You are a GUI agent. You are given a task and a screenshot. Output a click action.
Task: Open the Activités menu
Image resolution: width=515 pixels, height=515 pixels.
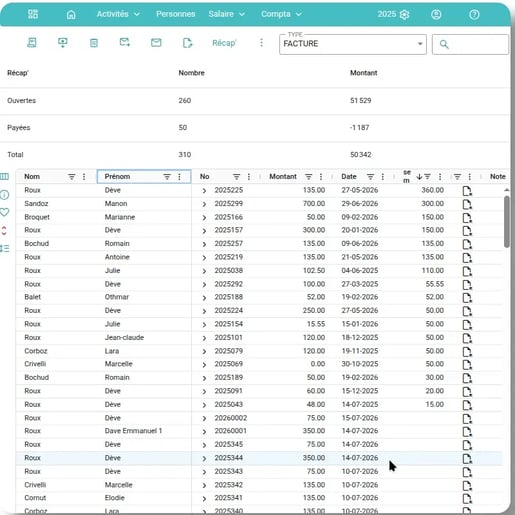coord(118,14)
